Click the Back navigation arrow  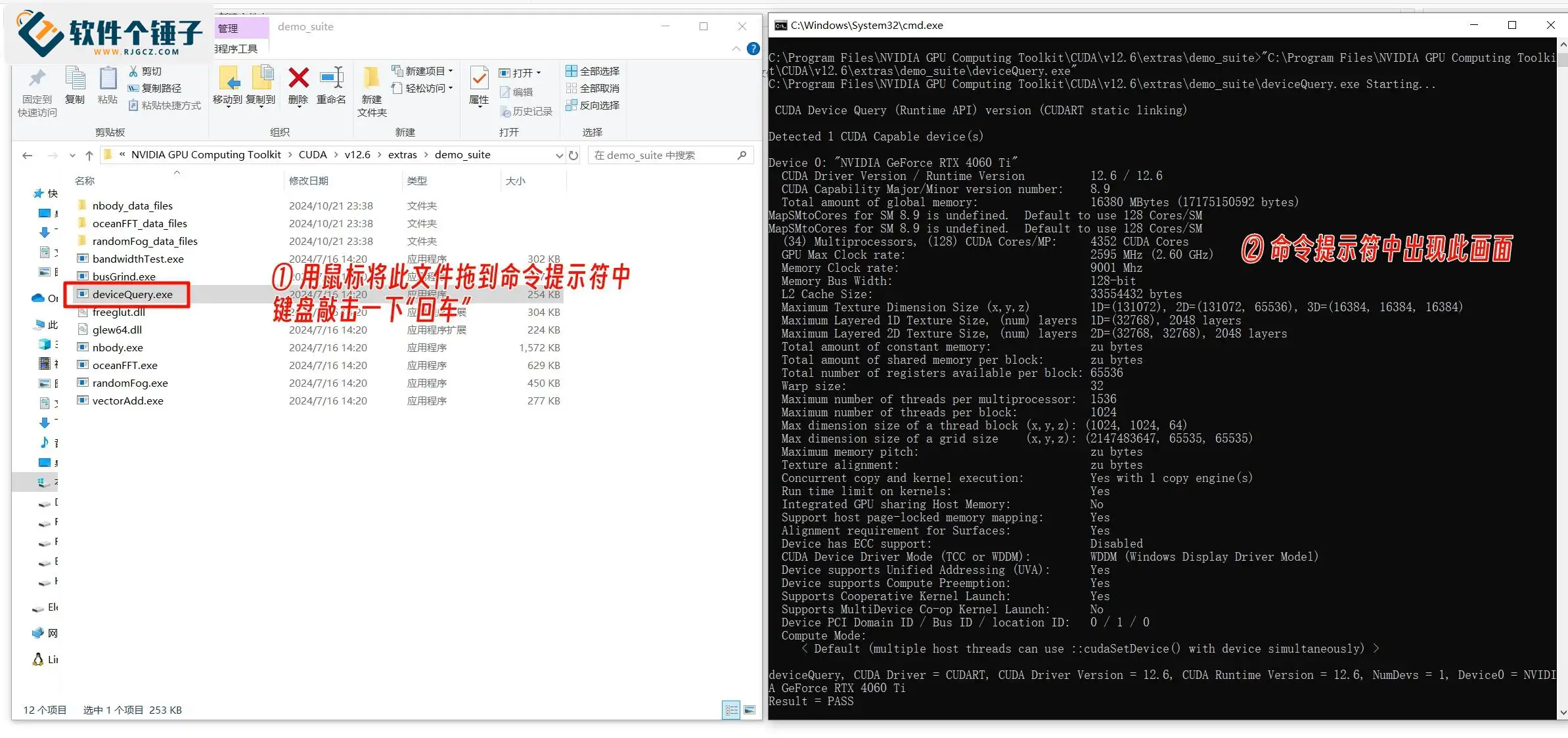(28, 156)
